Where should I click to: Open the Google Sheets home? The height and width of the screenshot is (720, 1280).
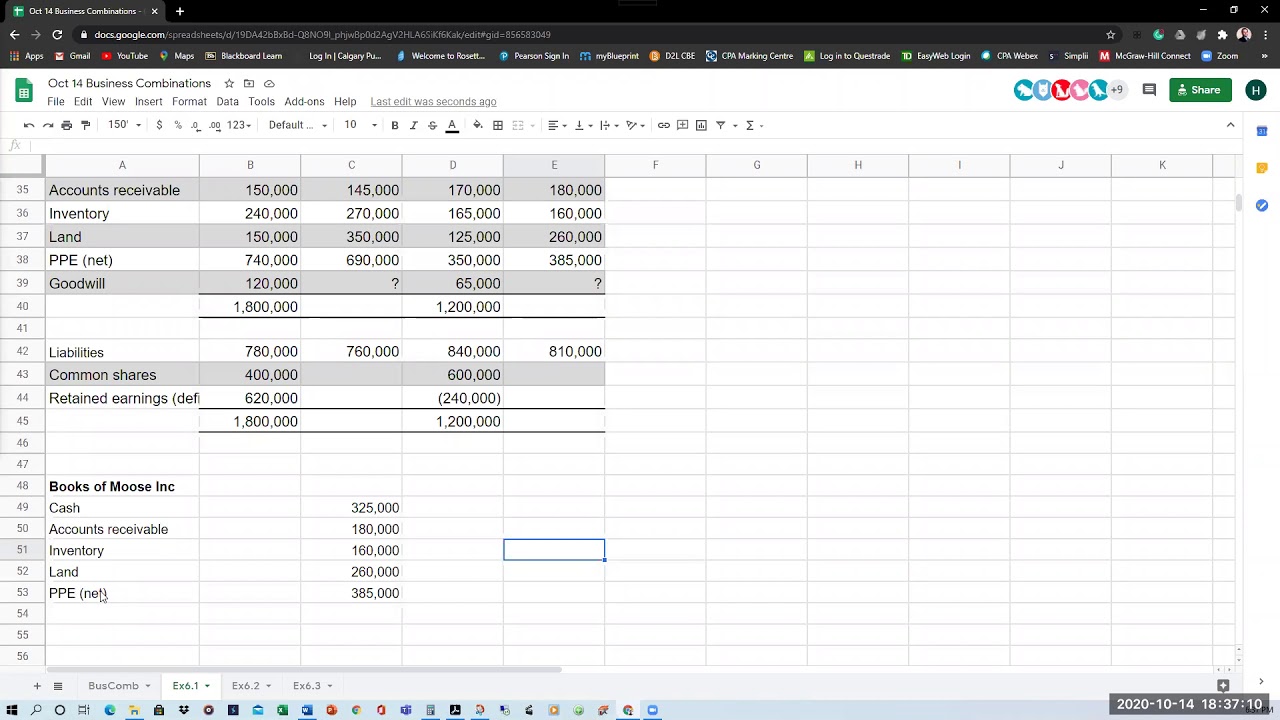pos(24,91)
